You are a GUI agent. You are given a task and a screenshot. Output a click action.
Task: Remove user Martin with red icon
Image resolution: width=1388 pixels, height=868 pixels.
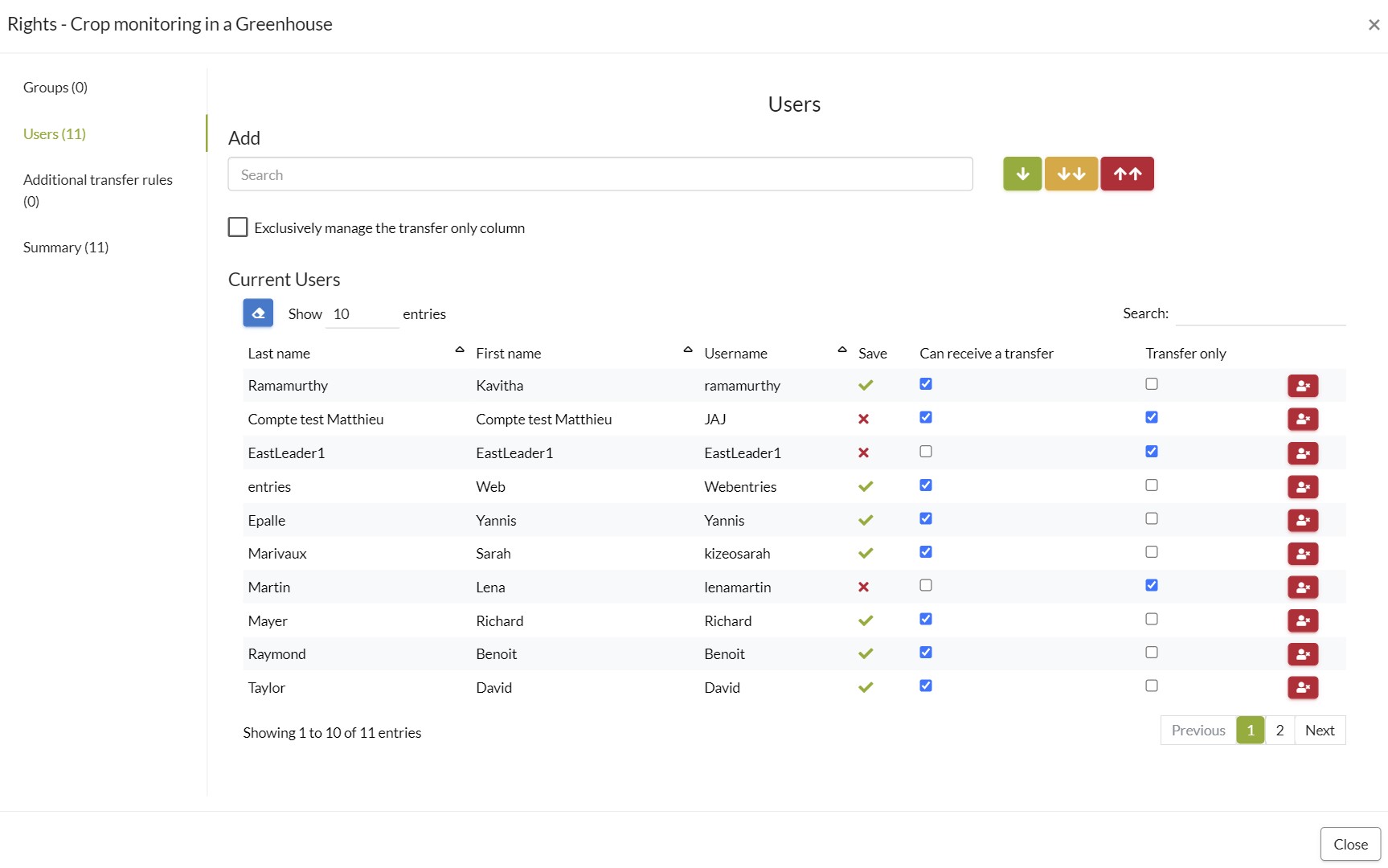[1302, 588]
